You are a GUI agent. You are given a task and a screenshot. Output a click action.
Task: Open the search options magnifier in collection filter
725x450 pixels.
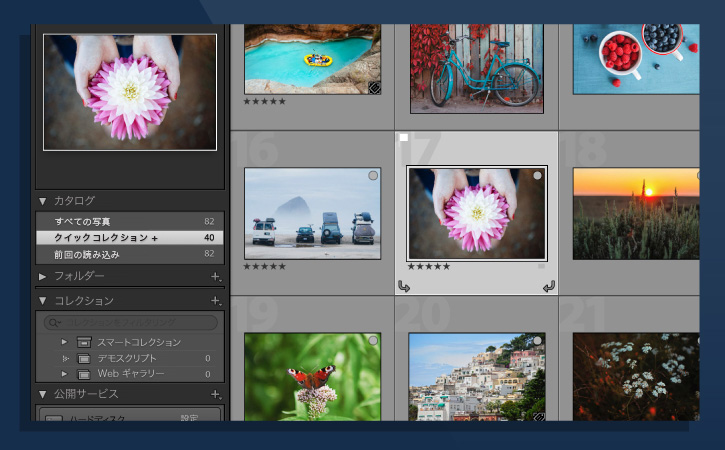[x=55, y=322]
